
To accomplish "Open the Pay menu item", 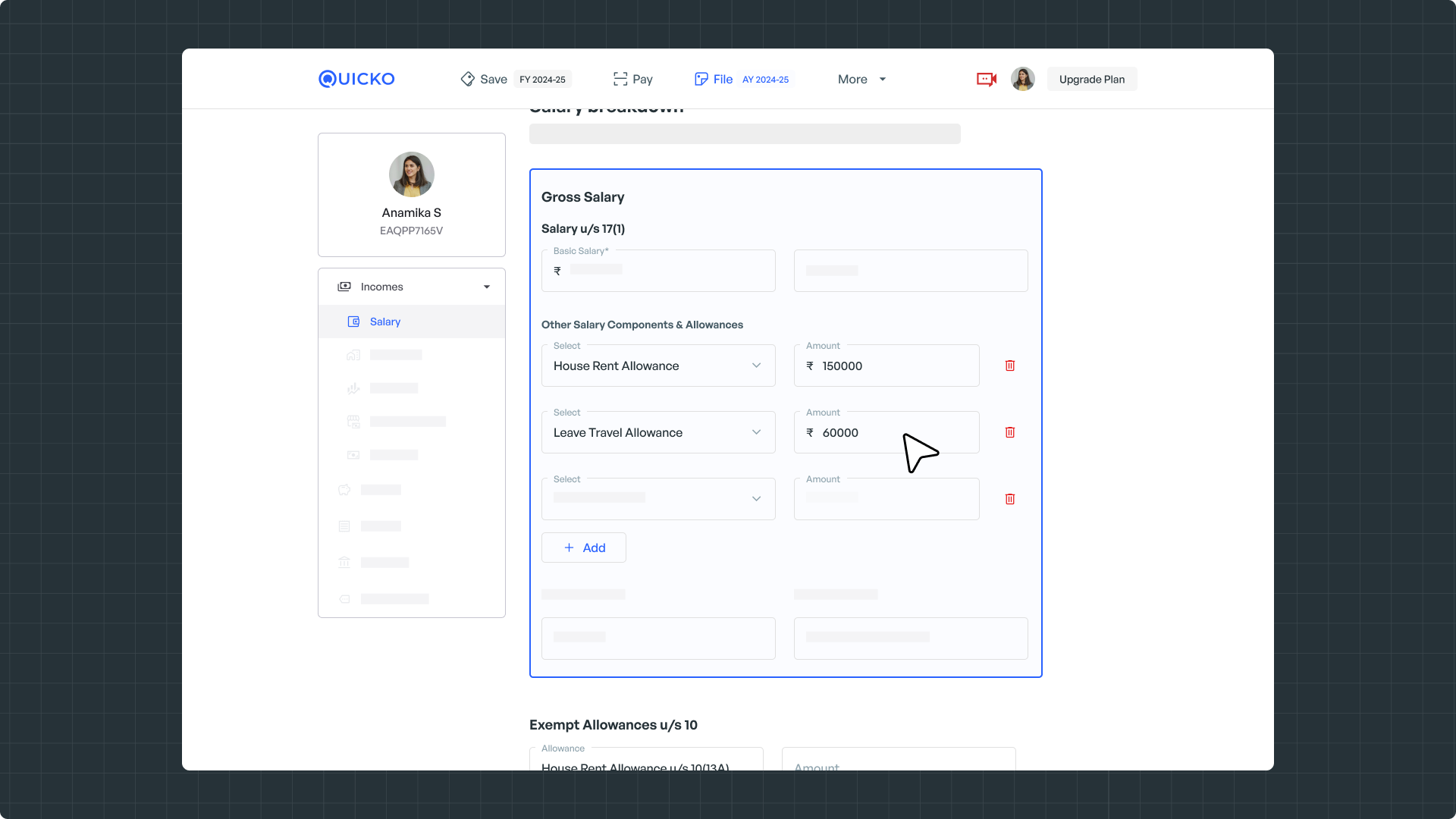I will pyautogui.click(x=633, y=79).
